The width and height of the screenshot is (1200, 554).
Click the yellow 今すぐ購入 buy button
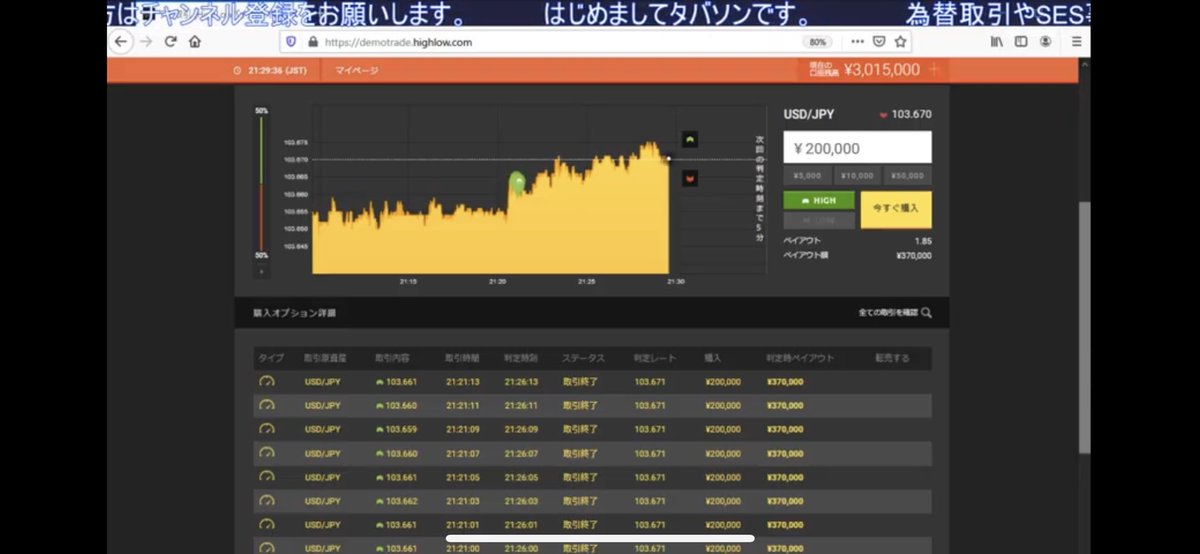(x=896, y=210)
